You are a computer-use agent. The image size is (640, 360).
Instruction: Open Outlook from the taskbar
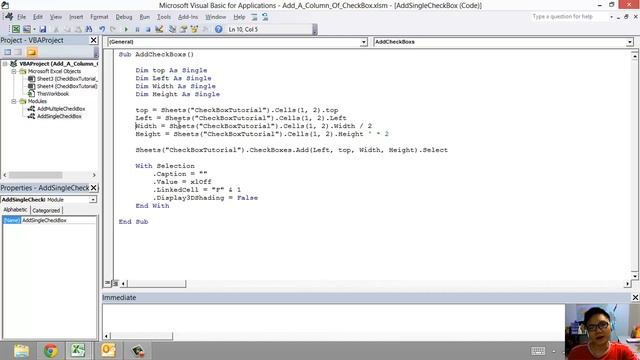click(x=108, y=351)
